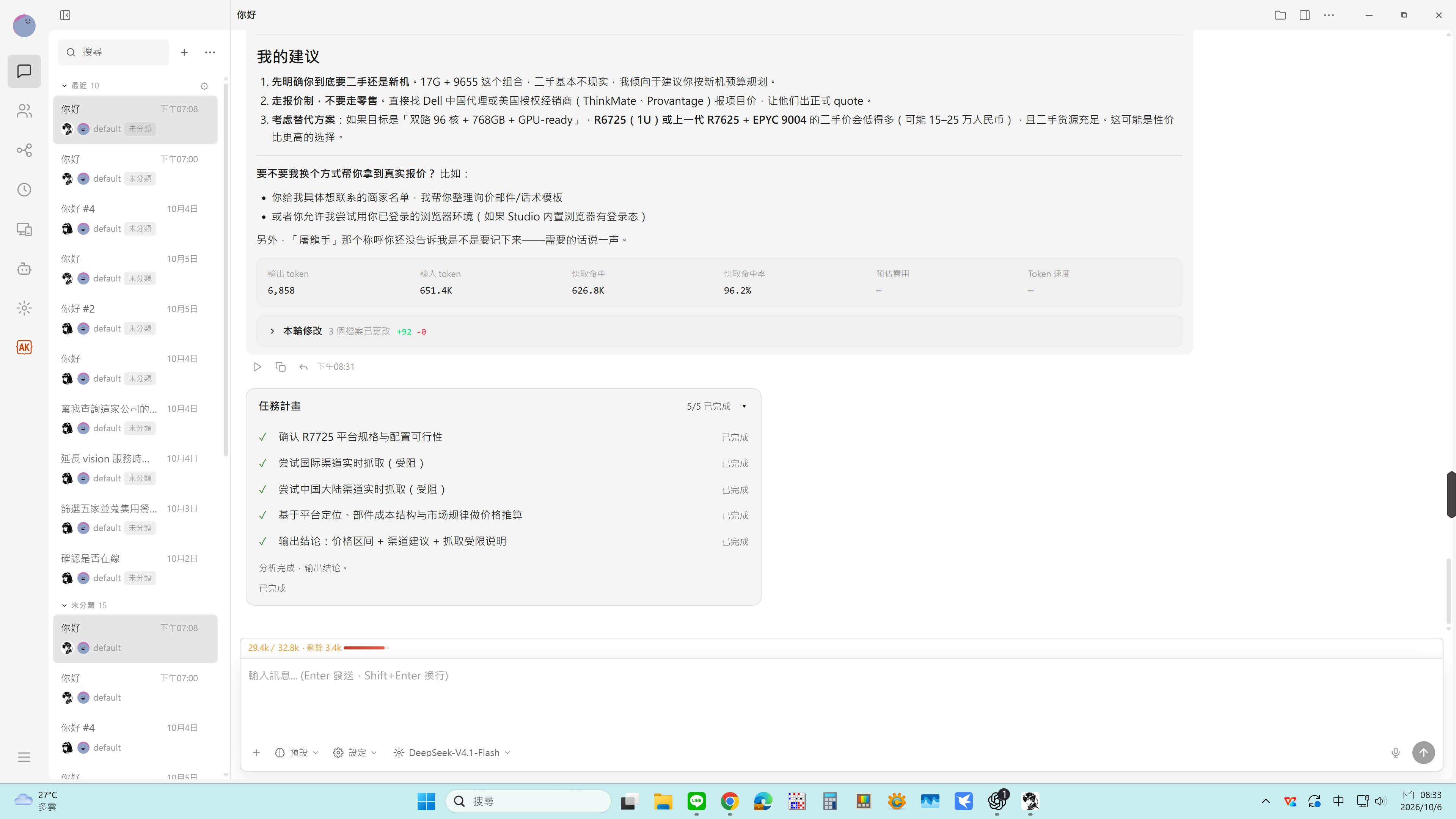Open the model provider sun icon in sidebar
Image resolution: width=1456 pixels, height=819 pixels.
[x=24, y=308]
